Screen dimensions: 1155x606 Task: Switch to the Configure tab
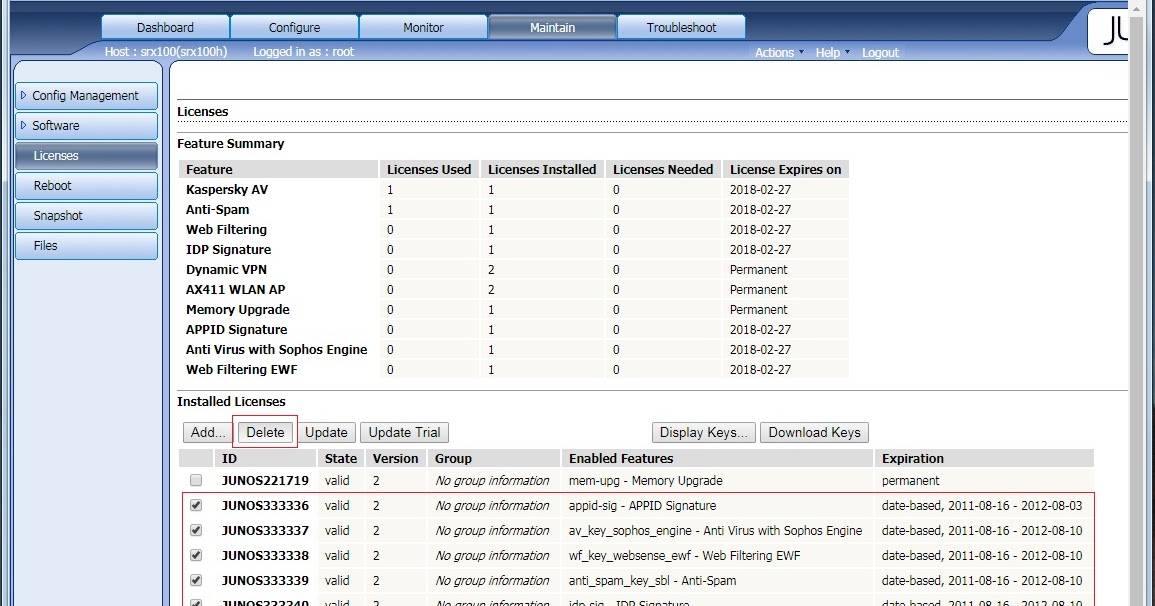click(294, 27)
